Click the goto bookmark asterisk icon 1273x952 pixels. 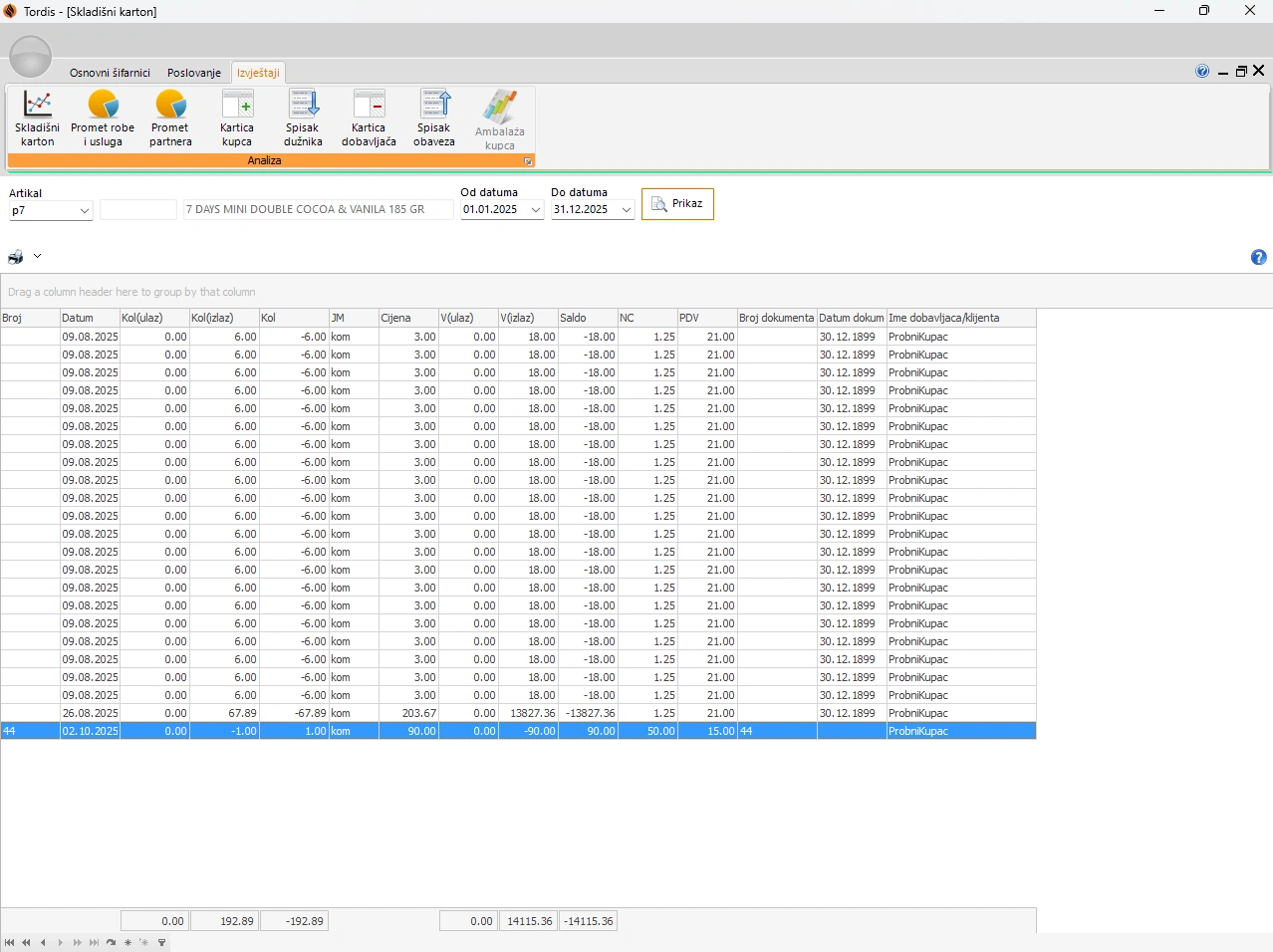click(x=144, y=942)
